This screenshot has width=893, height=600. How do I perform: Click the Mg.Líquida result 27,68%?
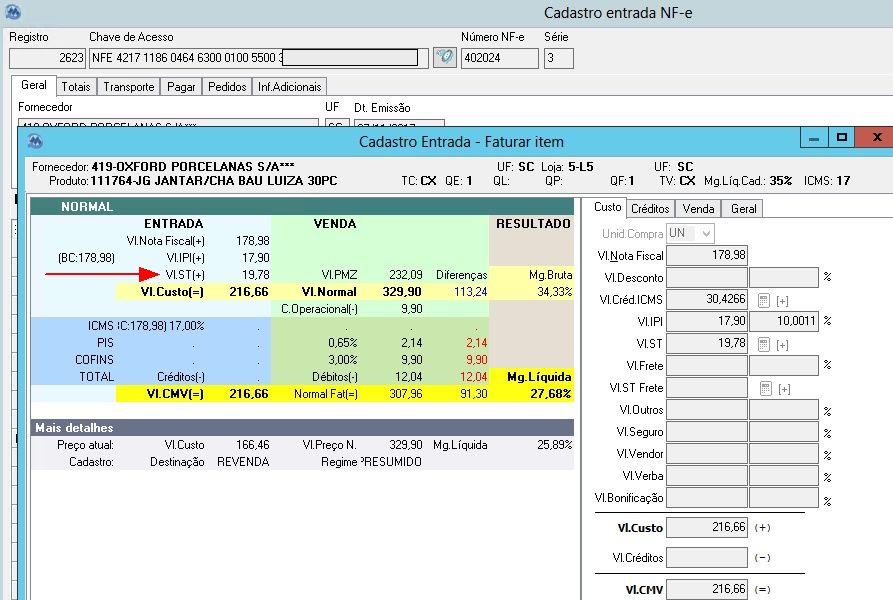pos(551,394)
